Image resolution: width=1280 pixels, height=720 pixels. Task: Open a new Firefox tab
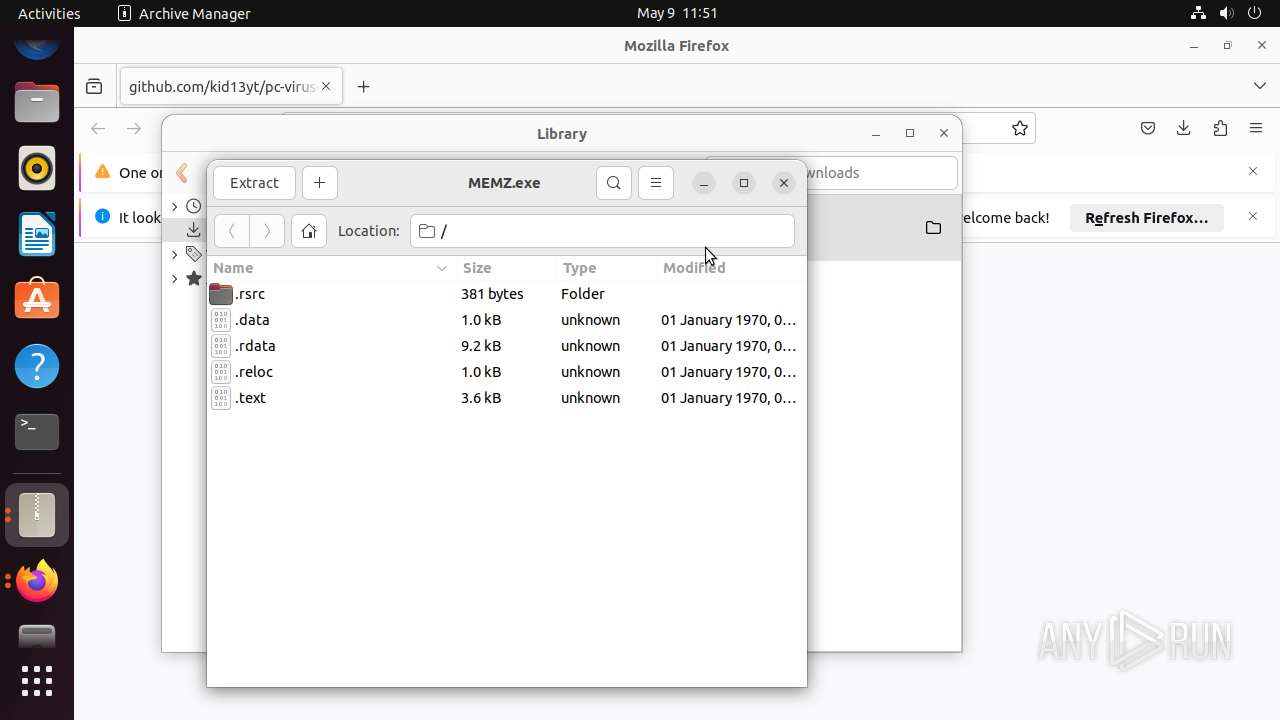(x=363, y=87)
